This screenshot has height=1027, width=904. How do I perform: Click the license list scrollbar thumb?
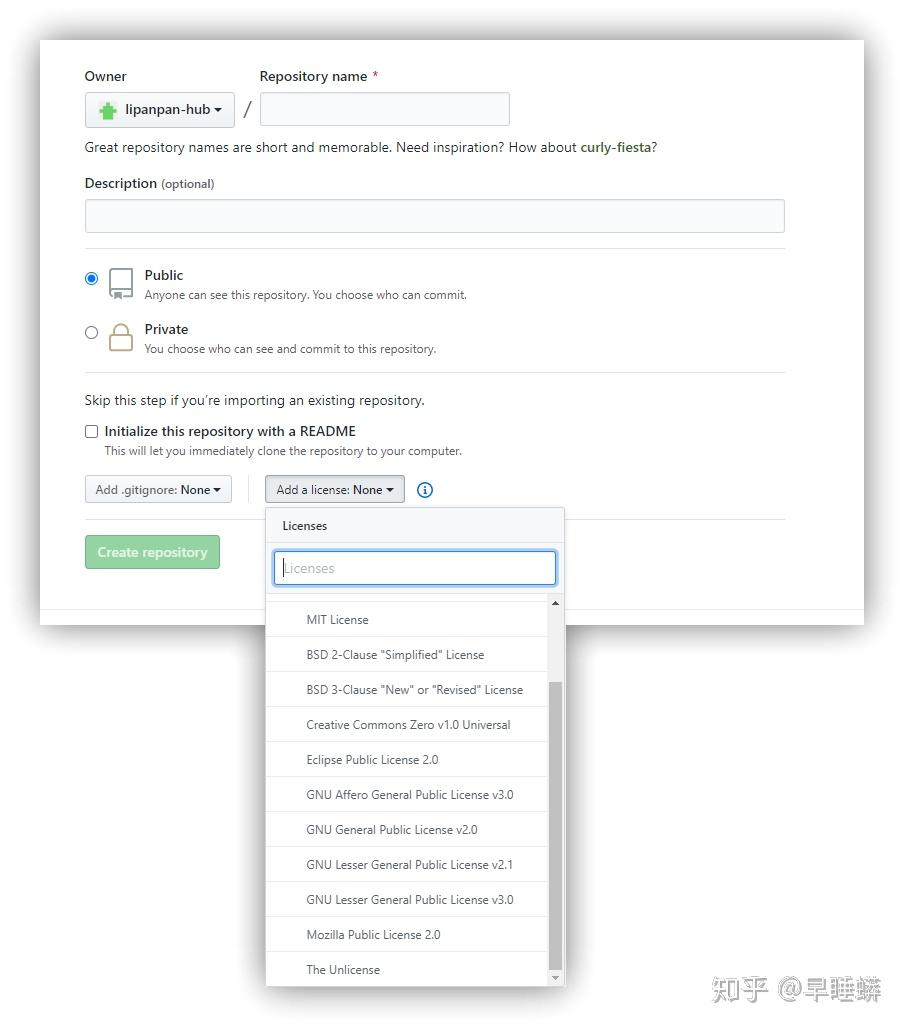[556, 825]
